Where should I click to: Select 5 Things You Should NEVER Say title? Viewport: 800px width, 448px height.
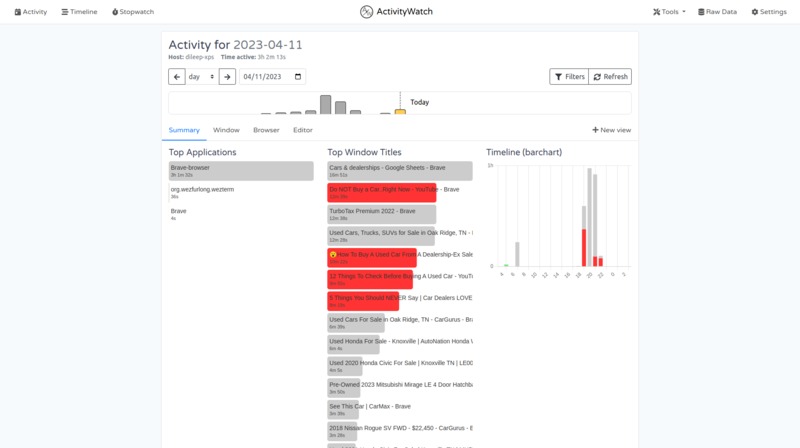[x=400, y=301]
